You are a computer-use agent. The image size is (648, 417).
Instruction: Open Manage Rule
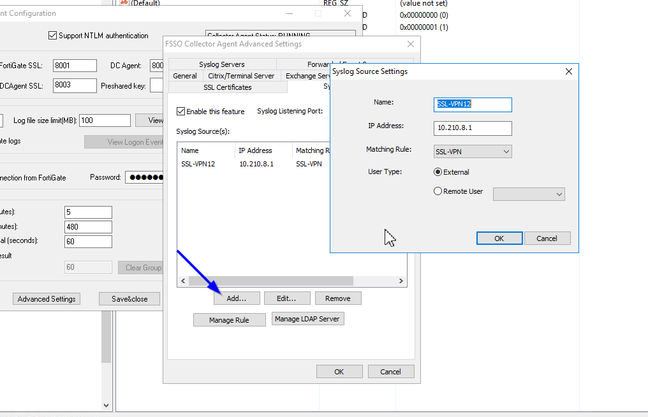[x=229, y=320]
